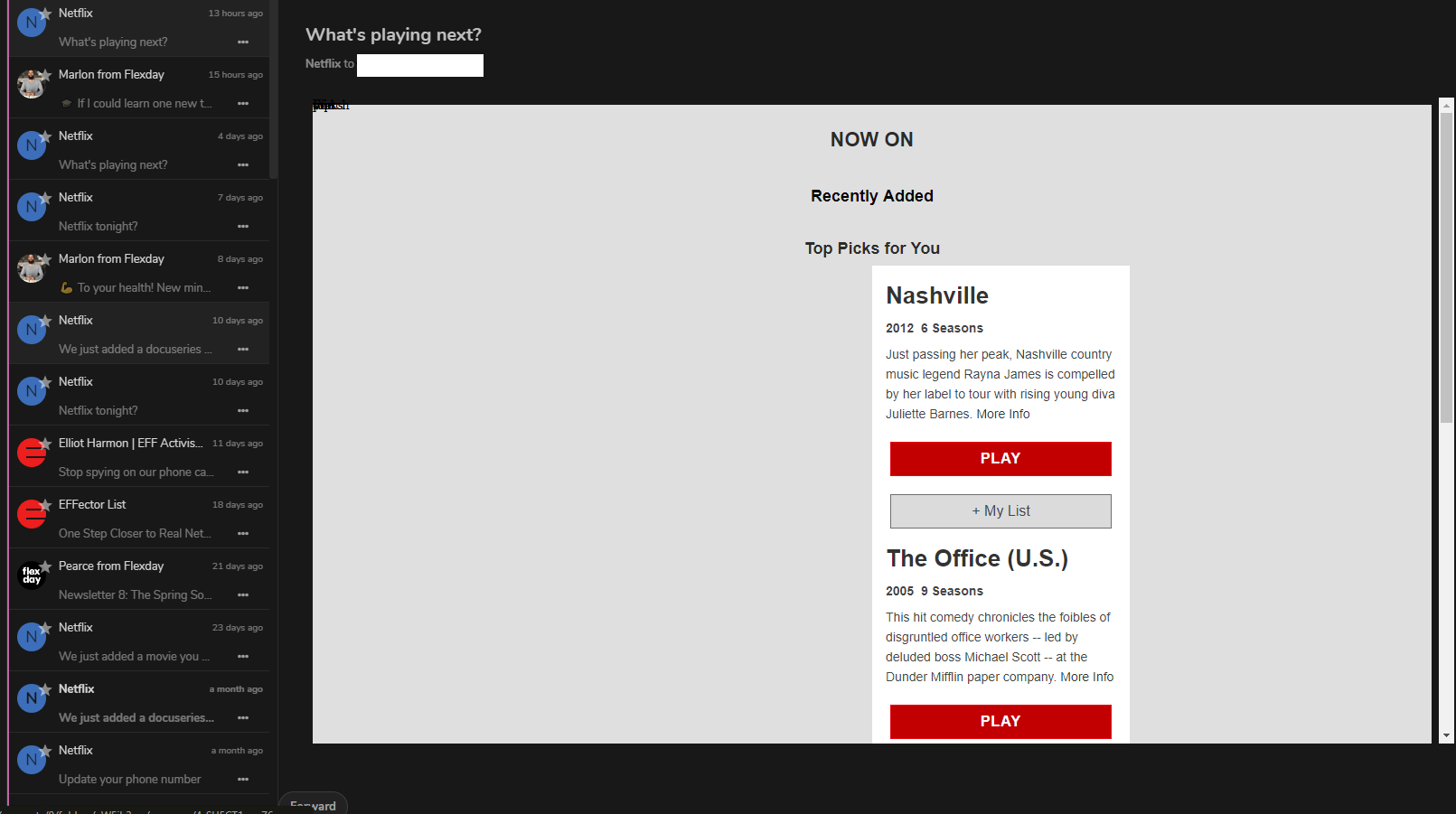Click the scroll-up arrow of email content
1456x814 pixels.
tap(1446, 105)
